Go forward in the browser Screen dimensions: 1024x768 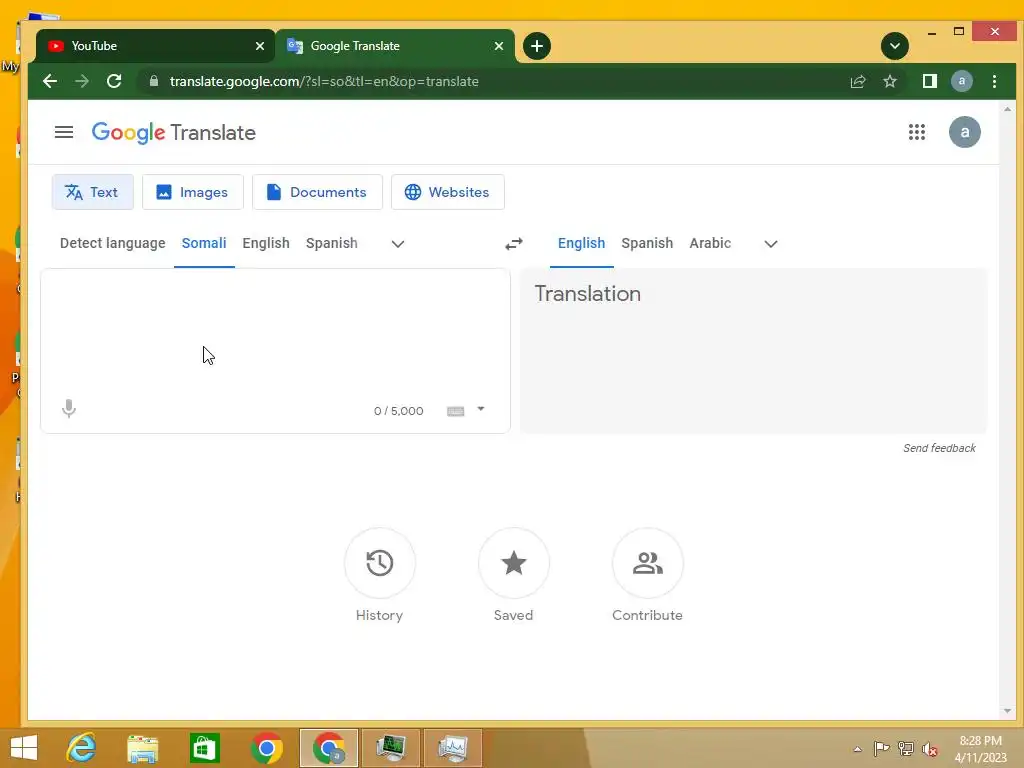tap(82, 81)
